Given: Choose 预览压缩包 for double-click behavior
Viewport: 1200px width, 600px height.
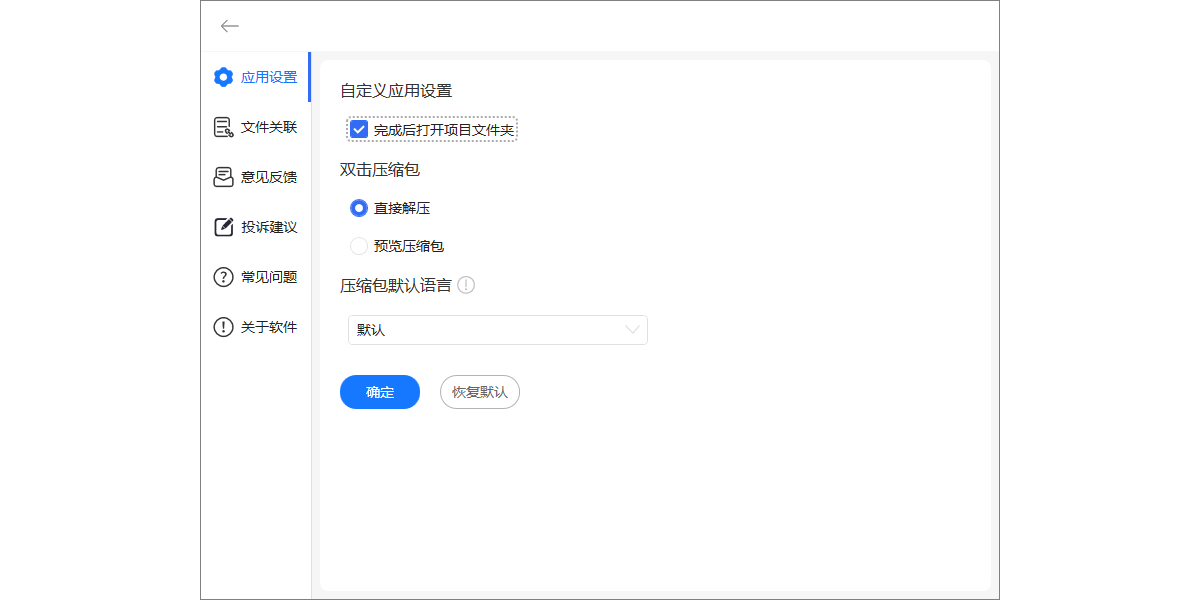Looking at the screenshot, I should [359, 245].
